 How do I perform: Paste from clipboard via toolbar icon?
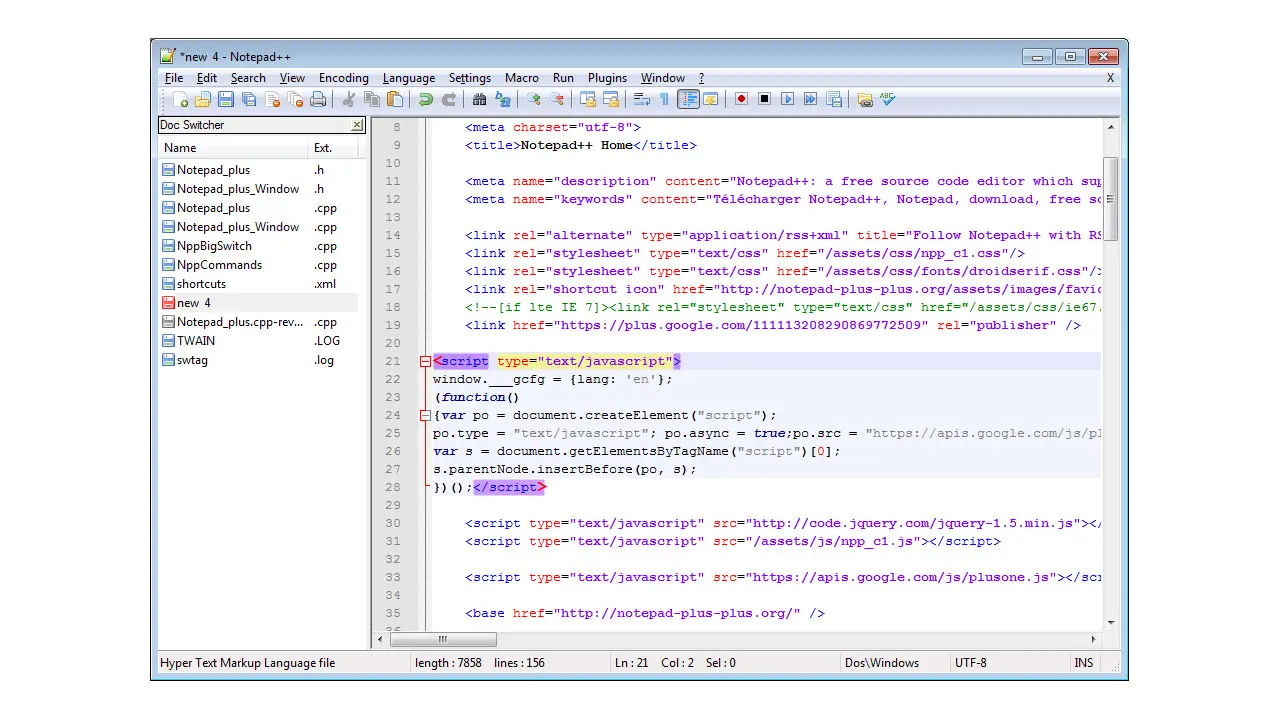[395, 99]
